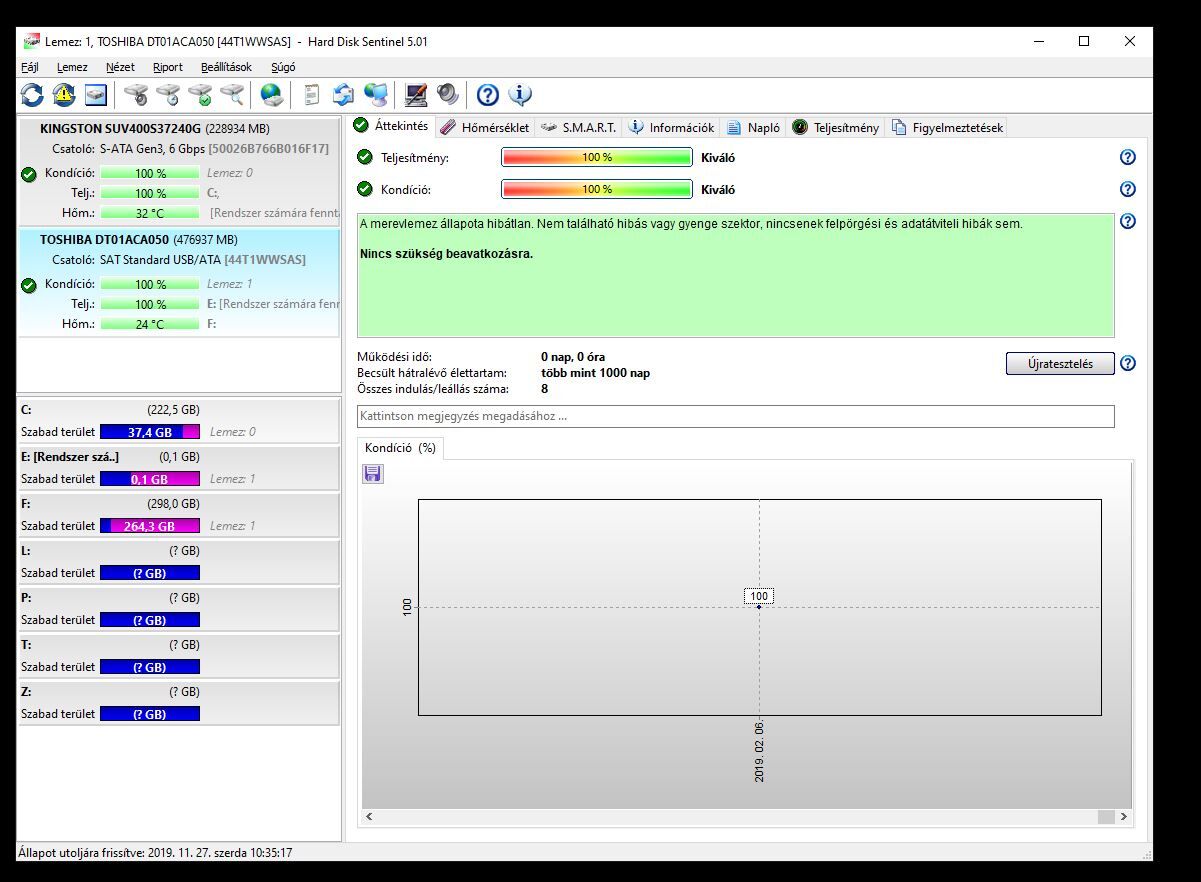Image resolution: width=1201 pixels, height=882 pixels.
Task: Click the disk with magnifier surface test icon
Action: (x=232, y=95)
